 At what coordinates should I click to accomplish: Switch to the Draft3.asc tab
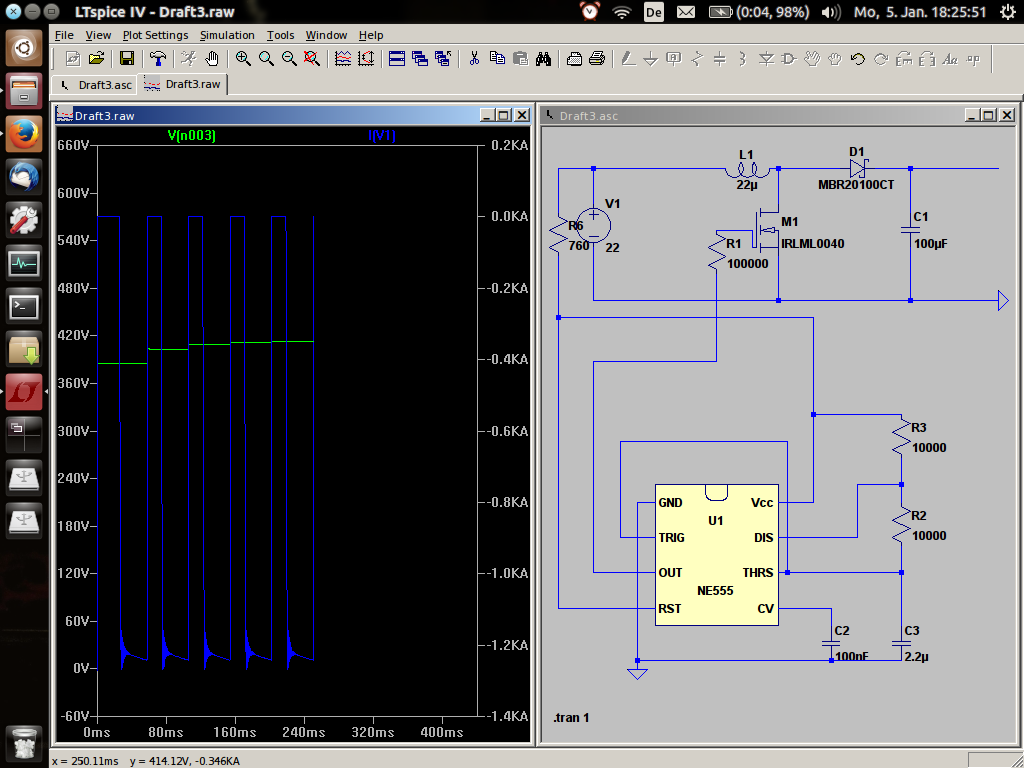click(95, 85)
